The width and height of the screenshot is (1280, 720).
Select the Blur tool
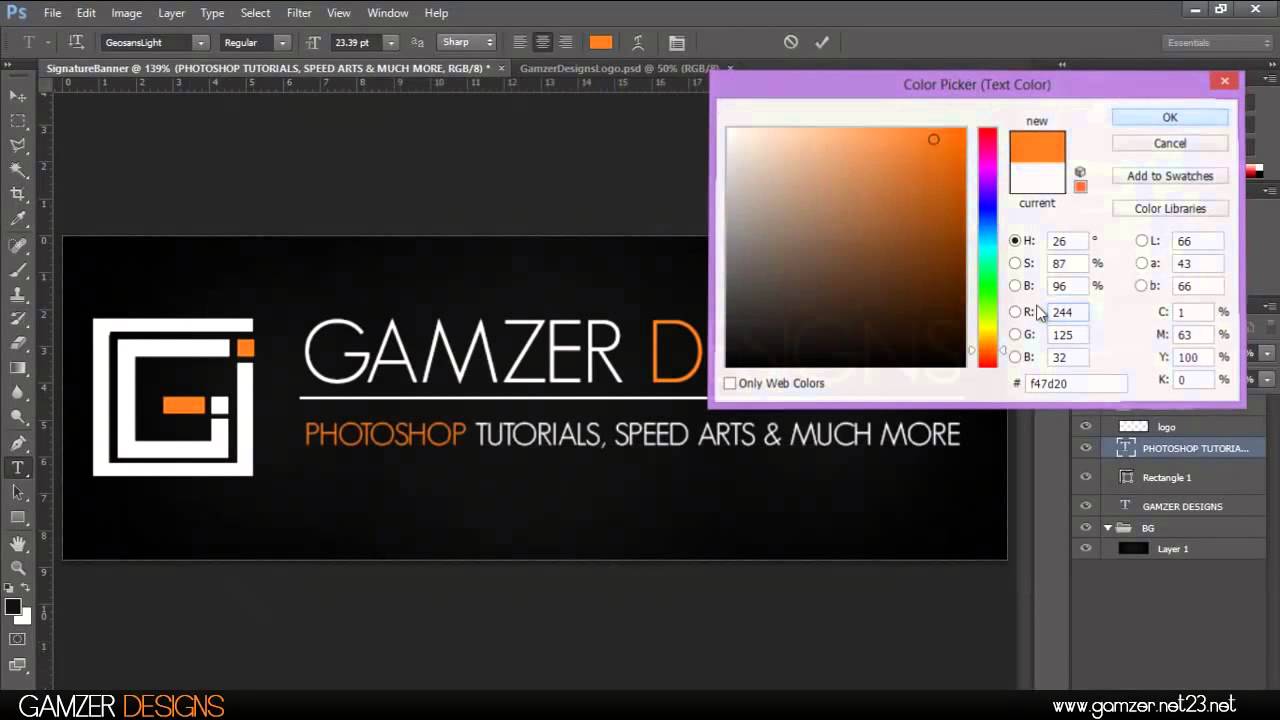[x=18, y=392]
